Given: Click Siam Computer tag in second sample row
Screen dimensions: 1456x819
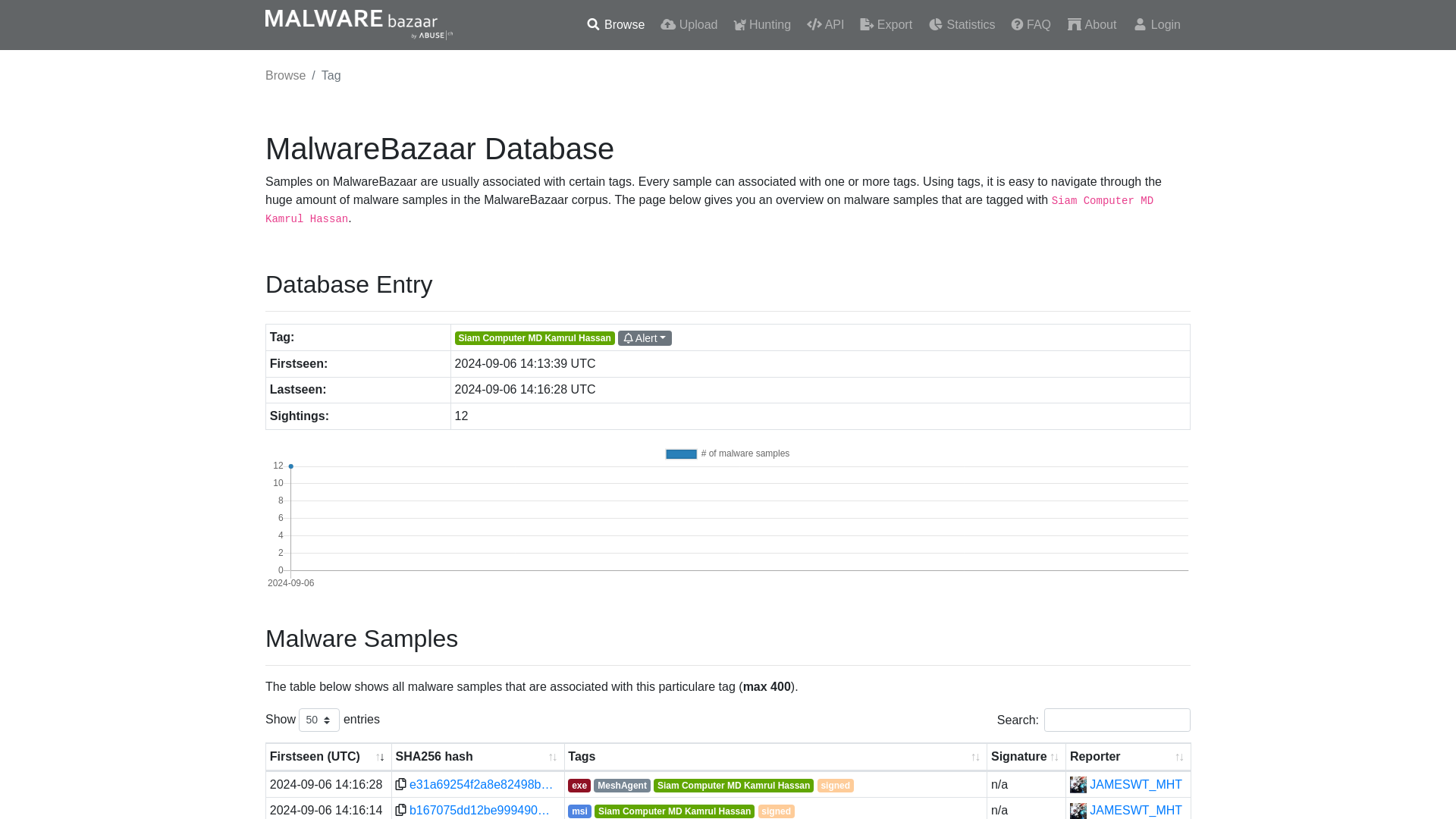Looking at the screenshot, I should click(x=674, y=811).
